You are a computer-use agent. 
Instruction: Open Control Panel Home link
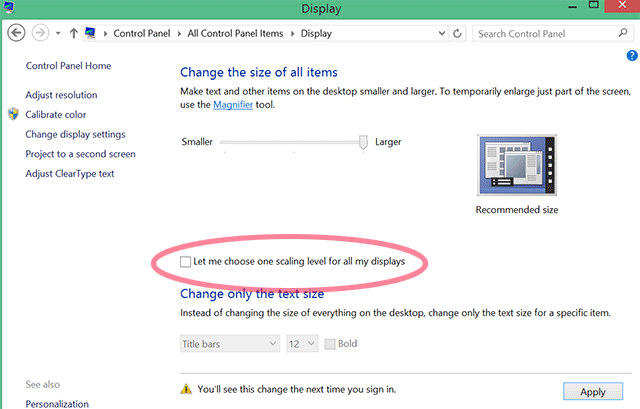(x=68, y=66)
